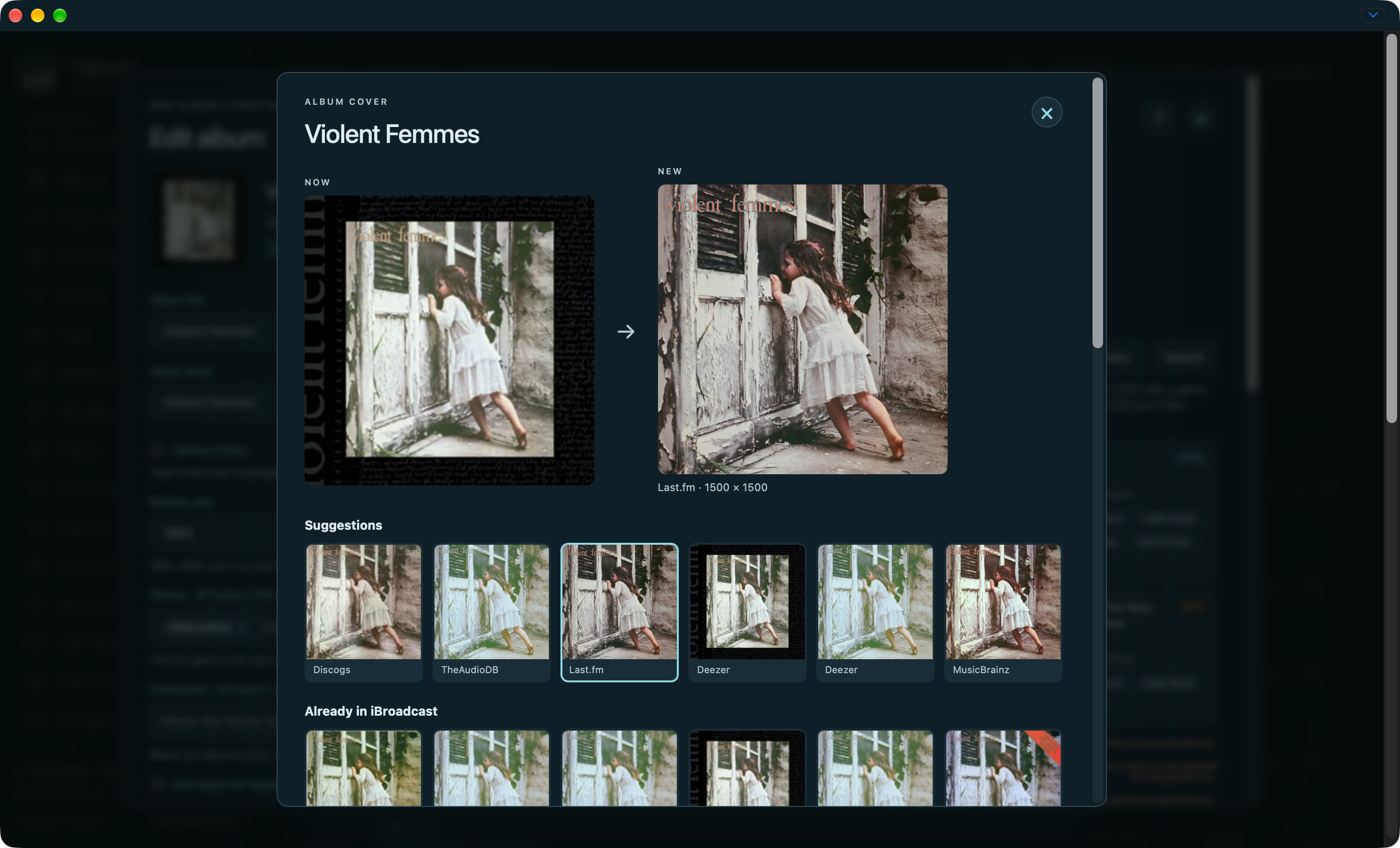Click the Violent Femmes dialog title
Viewport: 1400px width, 848px height.
(392, 134)
